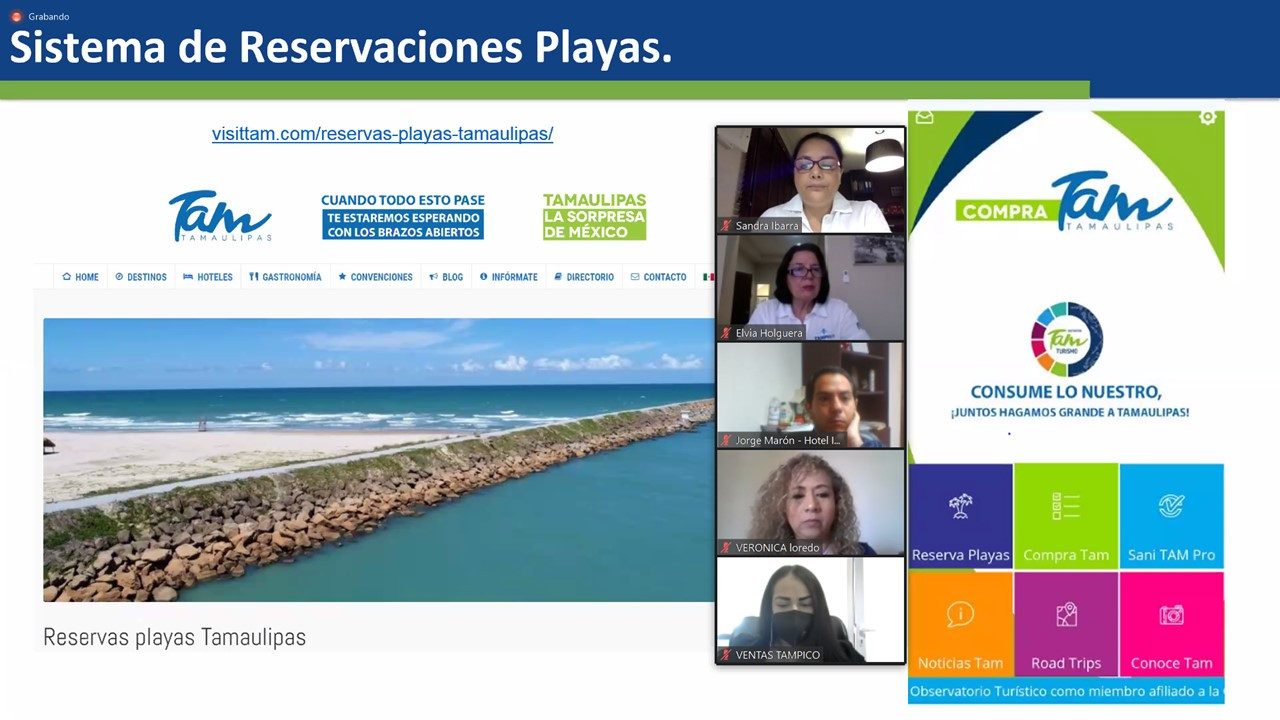The image size is (1280, 720).
Task: Open the HOTELES menu in the navigation bar
Action: [x=207, y=277]
